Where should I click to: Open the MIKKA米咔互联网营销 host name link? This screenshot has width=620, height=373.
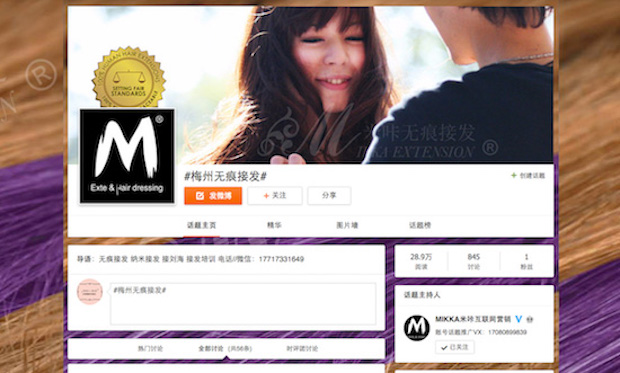[473, 319]
